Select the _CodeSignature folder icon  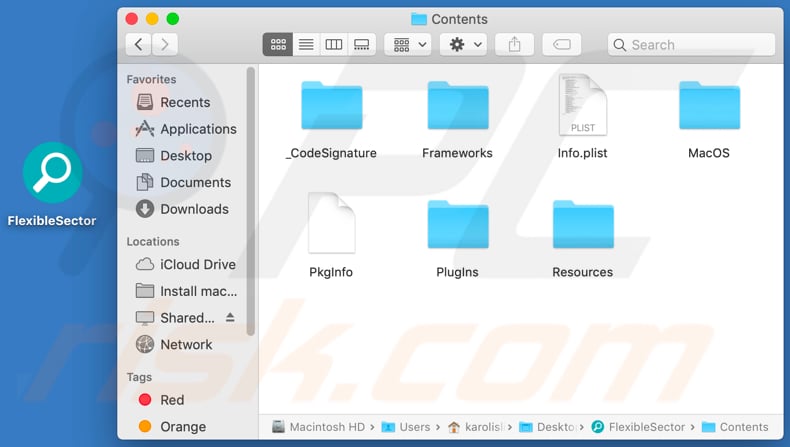(x=332, y=106)
